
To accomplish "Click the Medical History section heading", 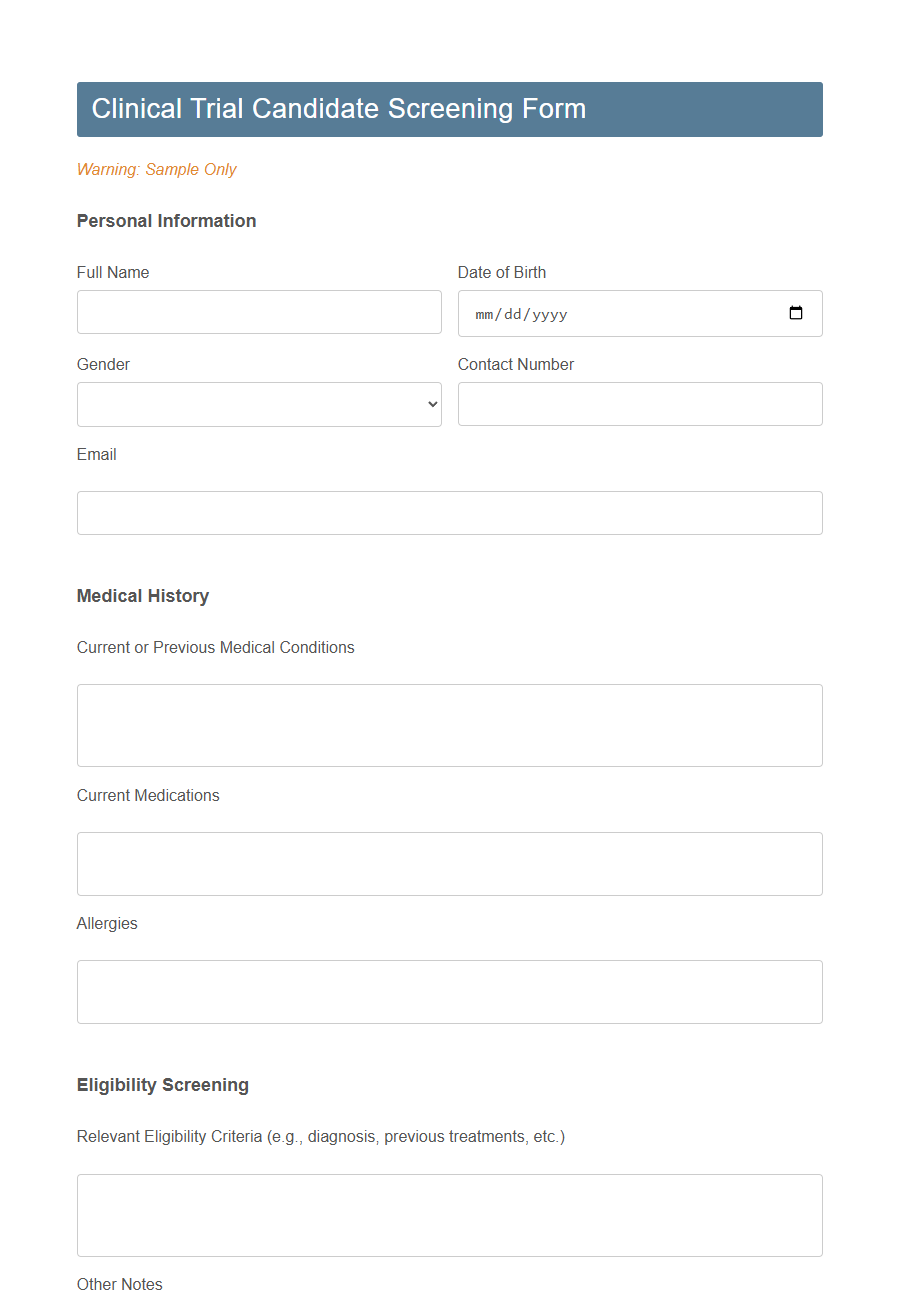I will (142, 595).
